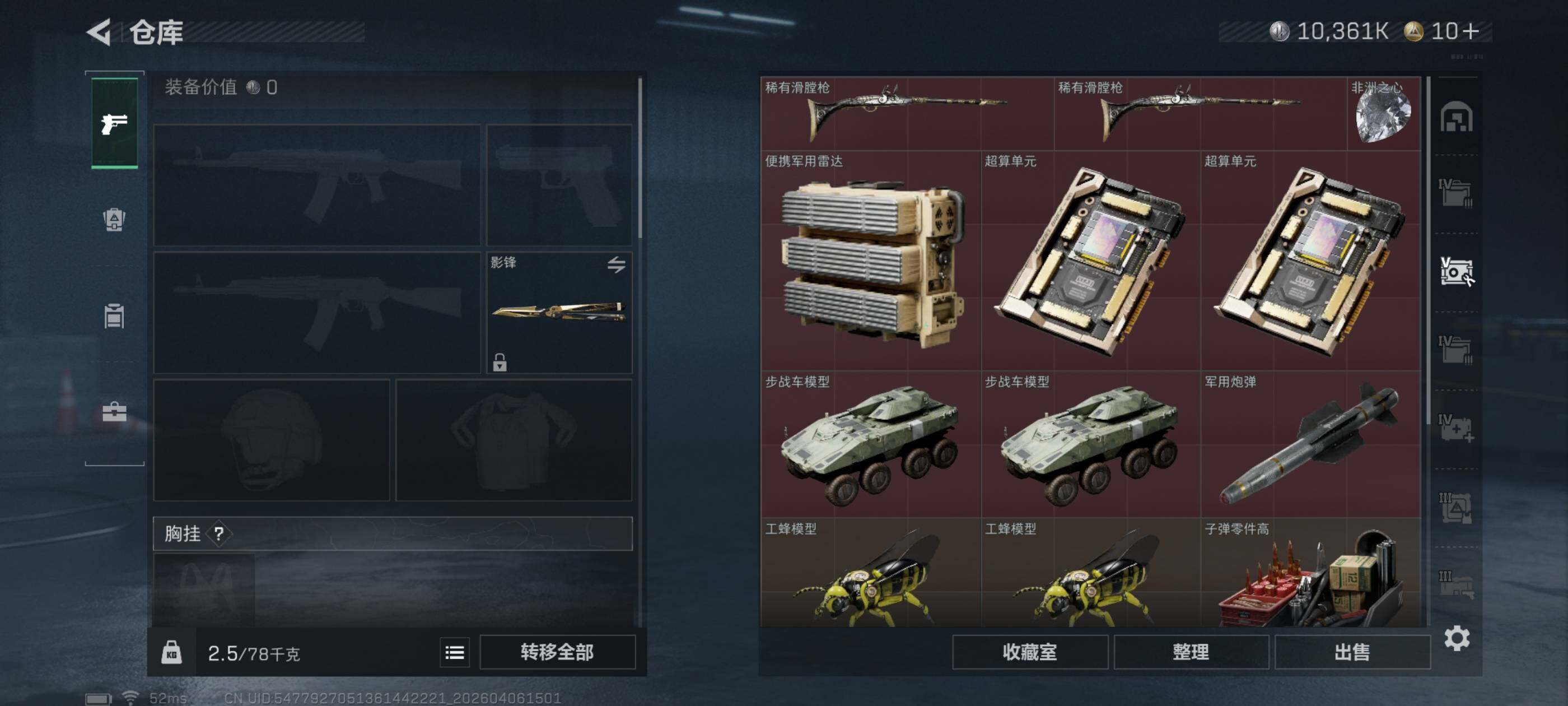Screen dimensions: 1568x706
Task: Open the backpack tab in left sidebar
Action: pyautogui.click(x=114, y=219)
